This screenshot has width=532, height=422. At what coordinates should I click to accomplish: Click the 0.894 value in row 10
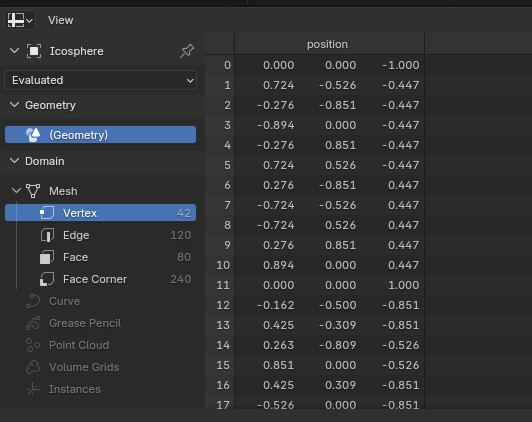point(279,265)
